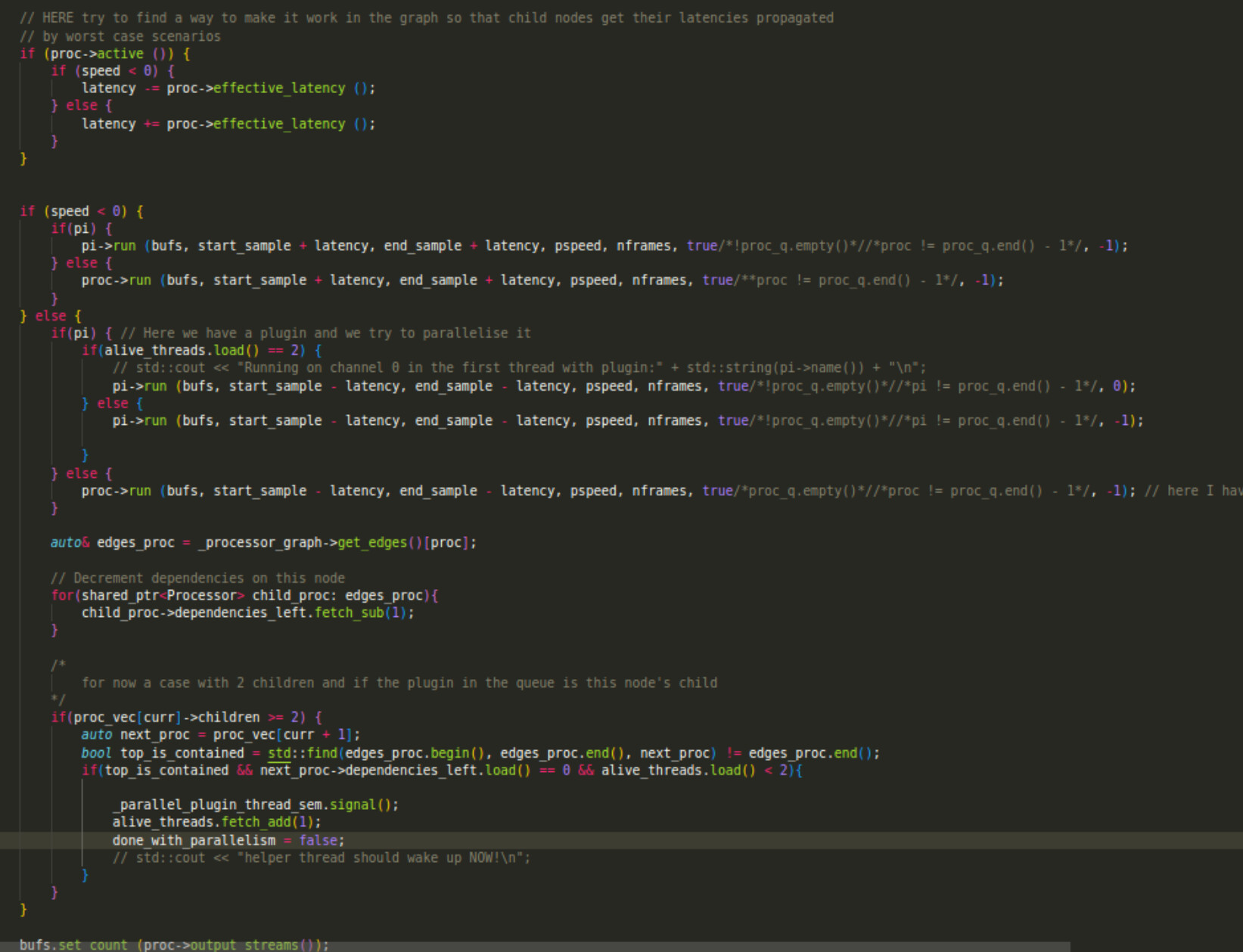The height and width of the screenshot is (952, 1243).
Task: Click the underlined std::find call
Action: point(302,753)
